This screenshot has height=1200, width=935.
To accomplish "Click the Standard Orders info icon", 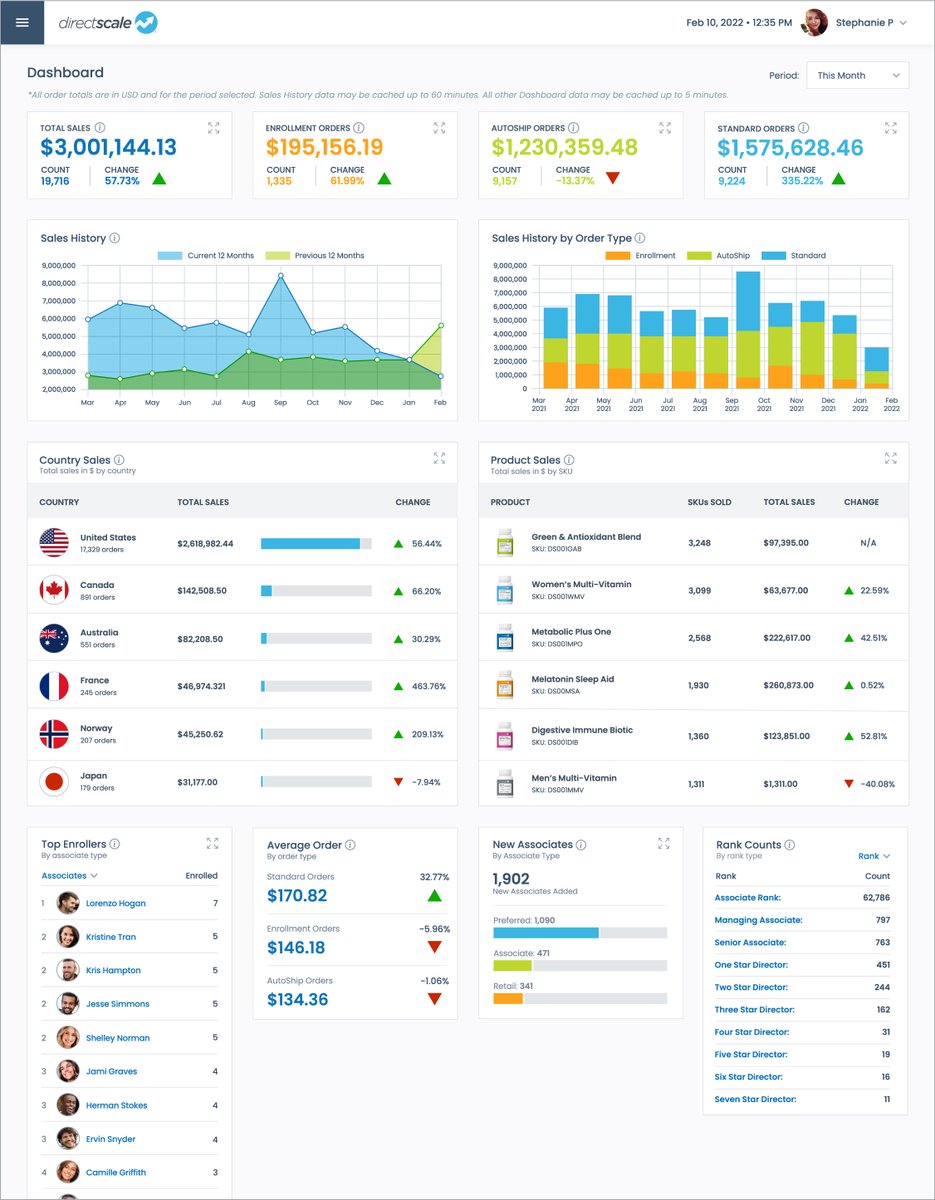I will (805, 128).
